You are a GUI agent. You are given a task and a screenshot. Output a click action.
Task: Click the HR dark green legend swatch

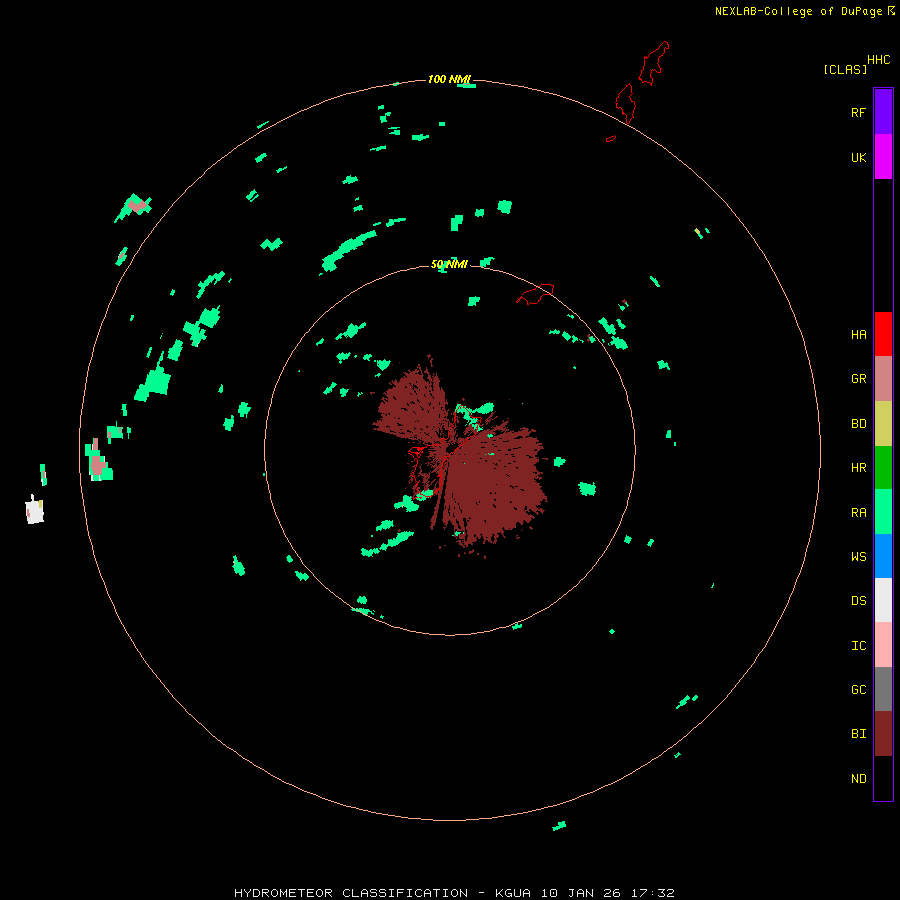click(883, 468)
